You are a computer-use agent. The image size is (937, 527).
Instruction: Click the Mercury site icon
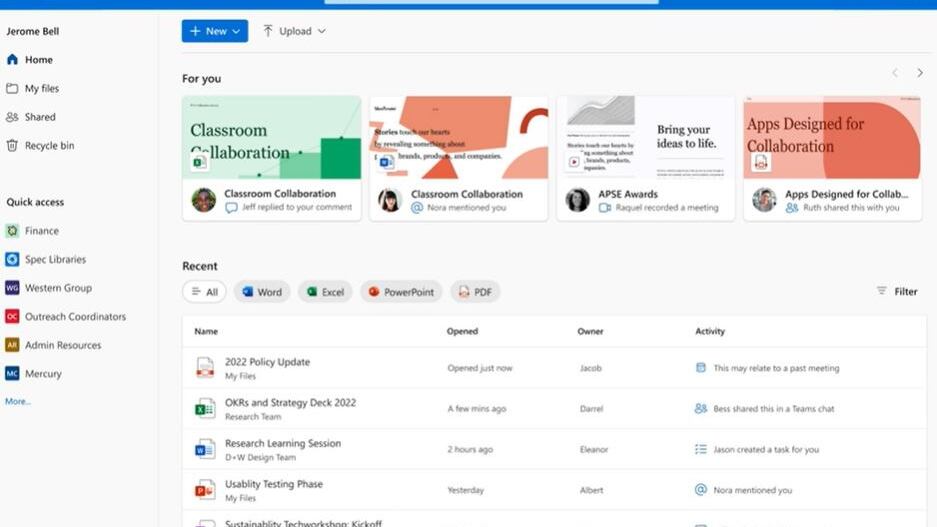click(x=12, y=374)
